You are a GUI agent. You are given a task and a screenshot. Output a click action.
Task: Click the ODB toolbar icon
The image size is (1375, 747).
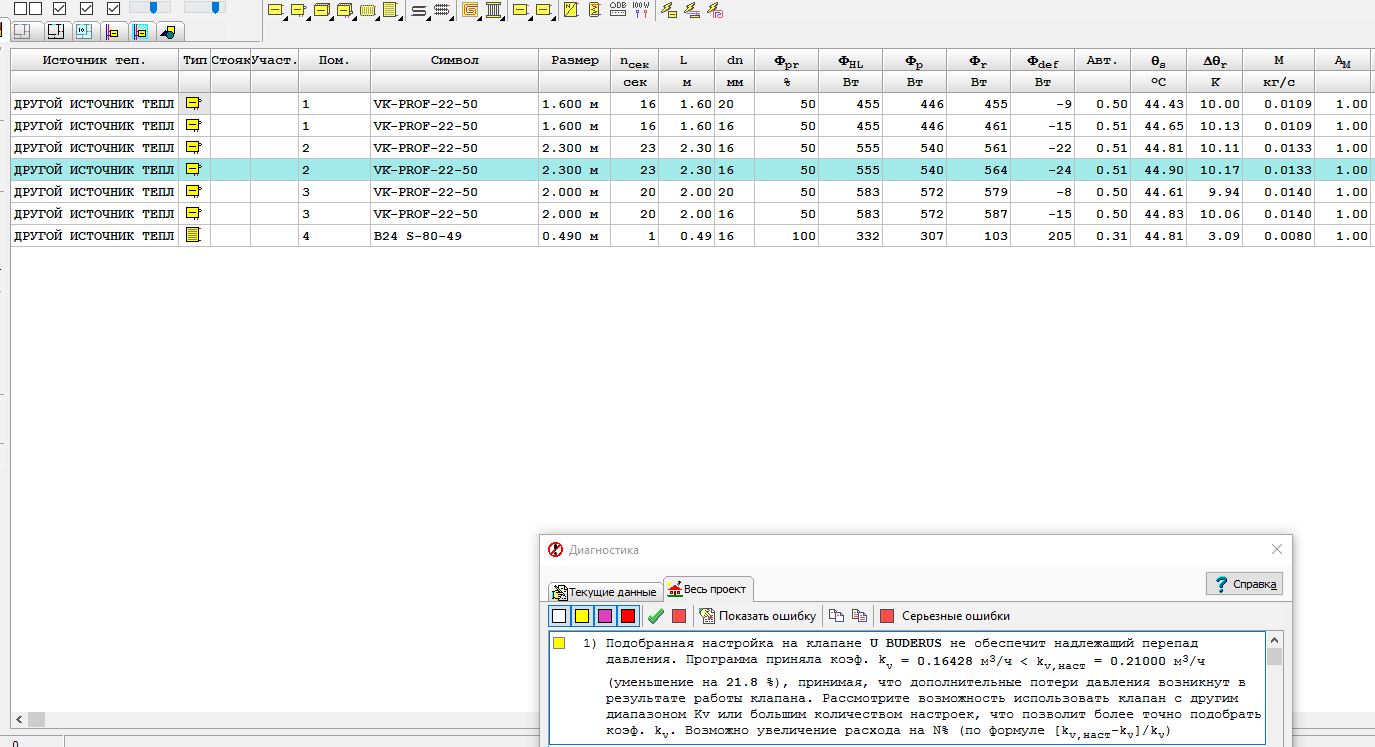[x=617, y=11]
